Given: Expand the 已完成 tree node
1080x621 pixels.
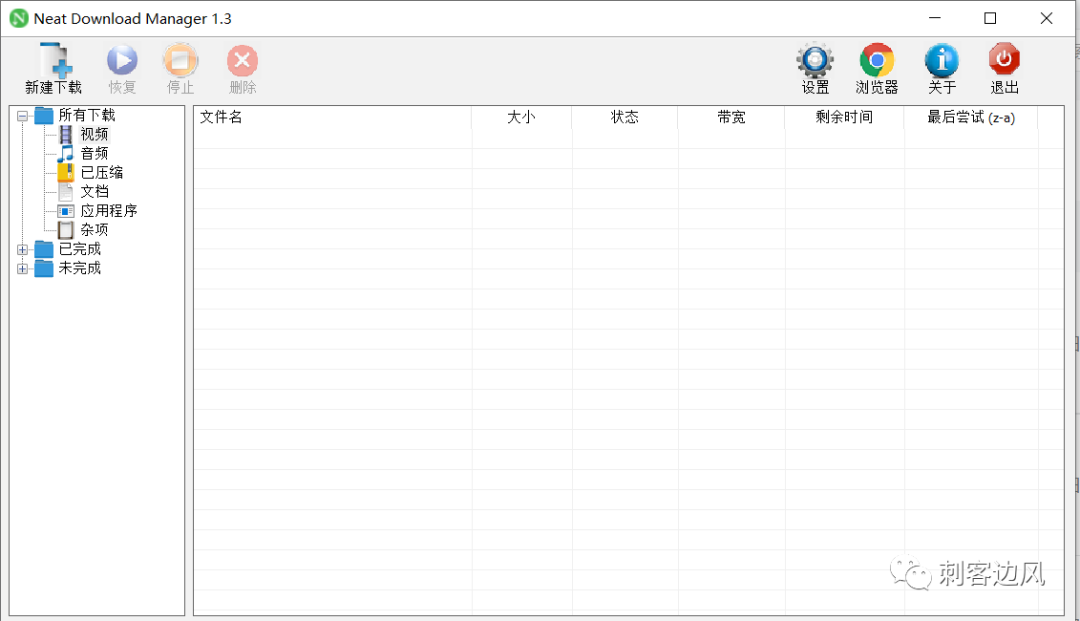Looking at the screenshot, I should point(23,250).
